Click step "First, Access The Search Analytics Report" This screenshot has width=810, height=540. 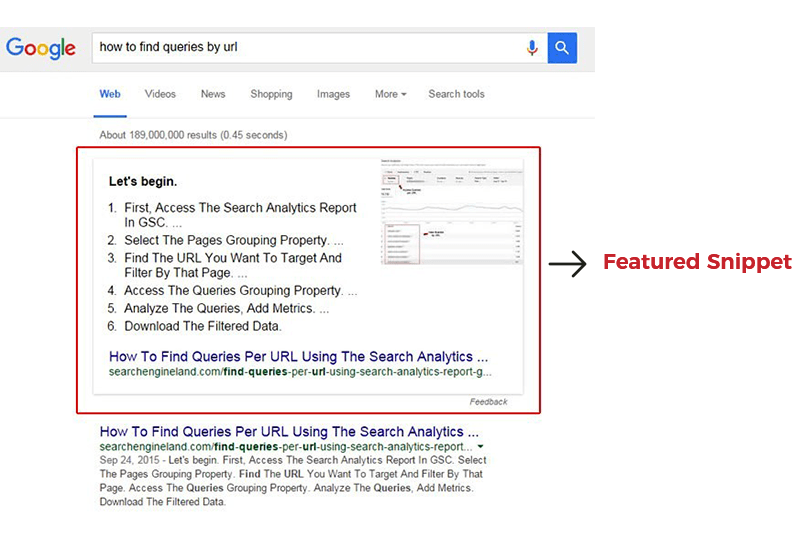(x=240, y=208)
